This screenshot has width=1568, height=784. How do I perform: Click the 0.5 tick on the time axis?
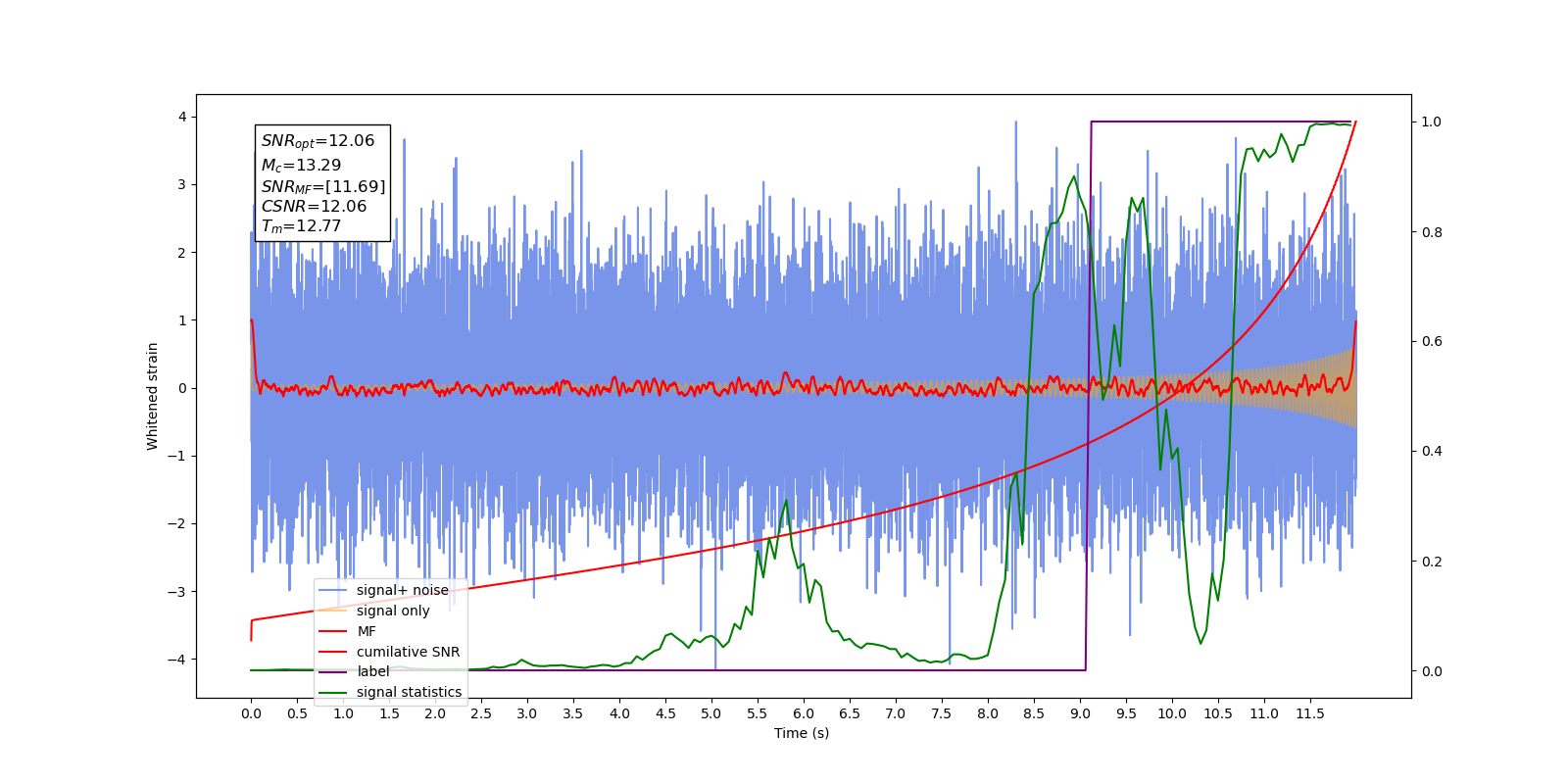(297, 713)
